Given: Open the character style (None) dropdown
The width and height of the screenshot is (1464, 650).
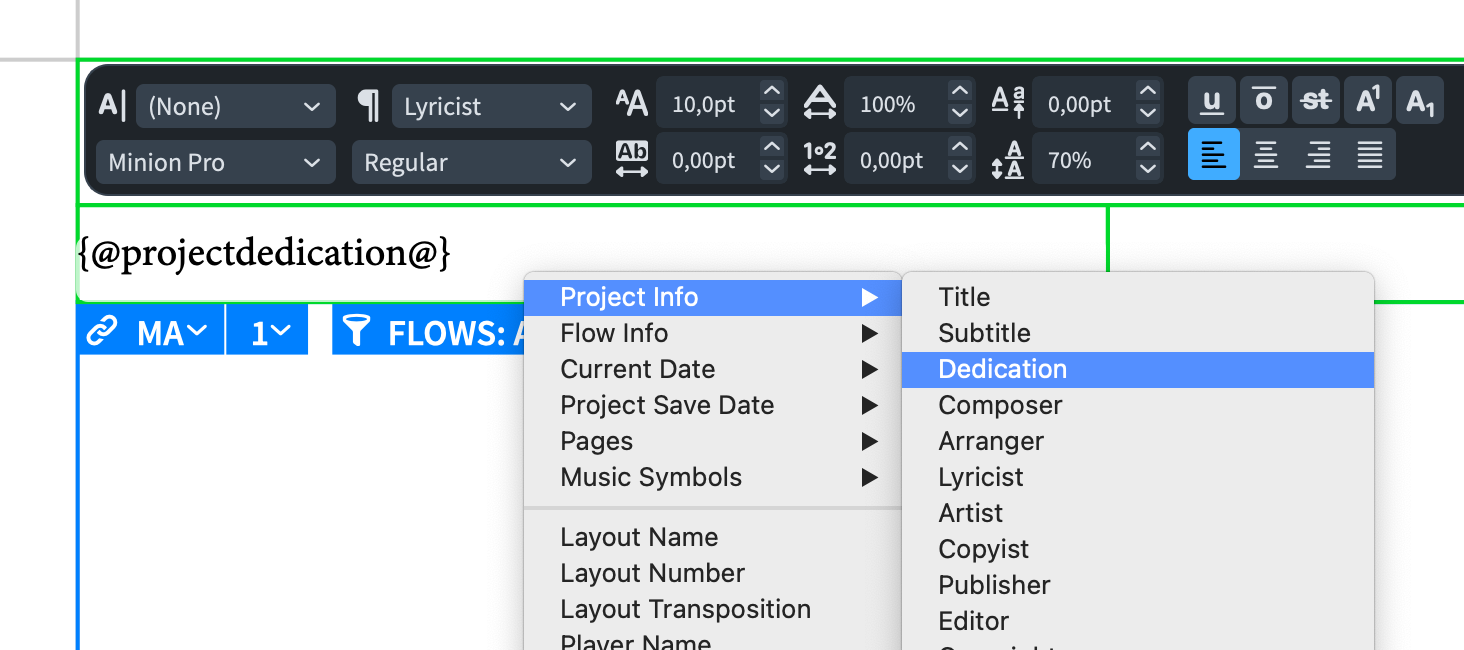Looking at the screenshot, I should 235,106.
